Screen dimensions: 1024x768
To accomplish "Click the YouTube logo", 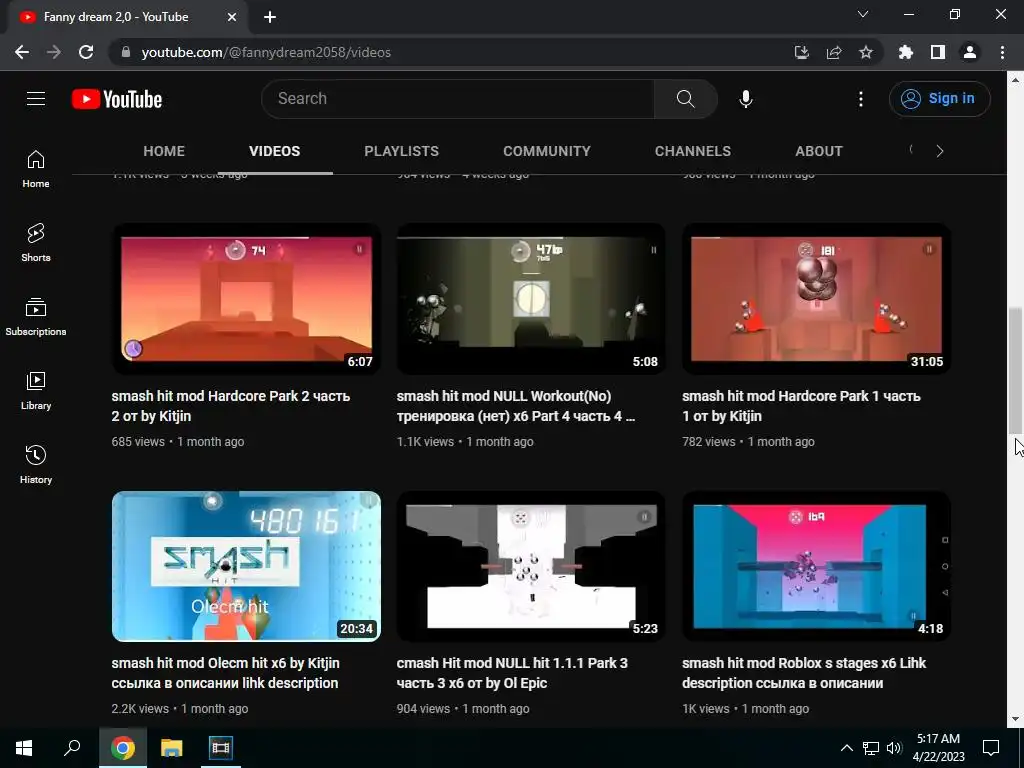I will [117, 99].
